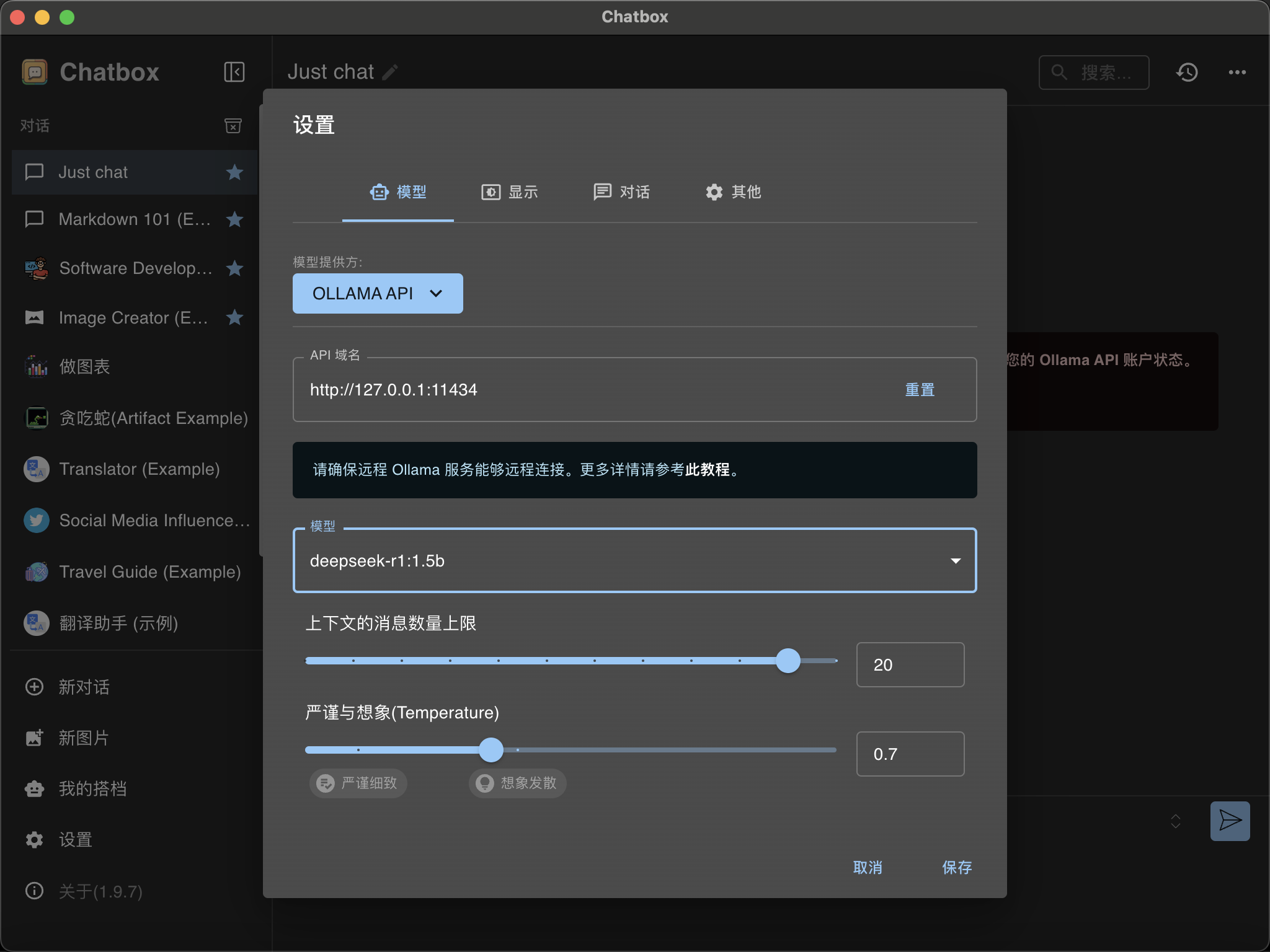Toggle the star on Markdown 101
Viewport: 1270px width, 952px height.
(x=234, y=219)
